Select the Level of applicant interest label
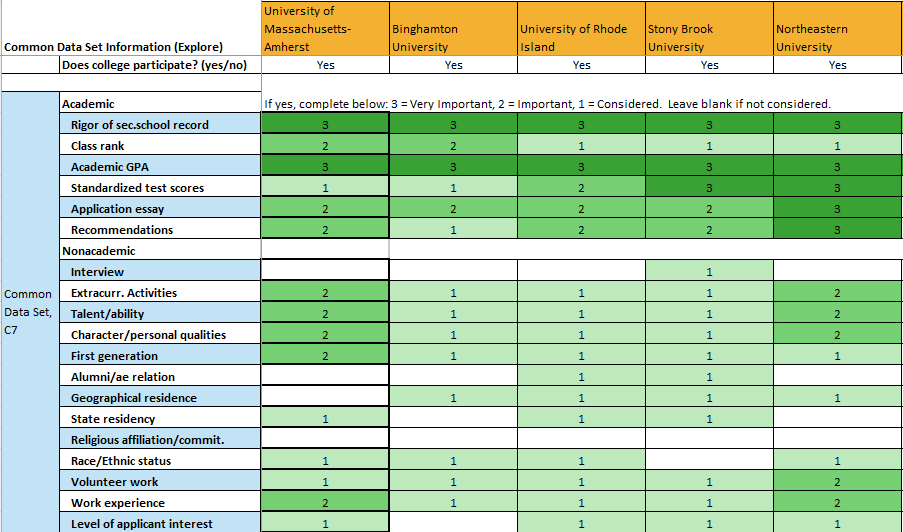The height and width of the screenshot is (532, 903). click(x=160, y=524)
